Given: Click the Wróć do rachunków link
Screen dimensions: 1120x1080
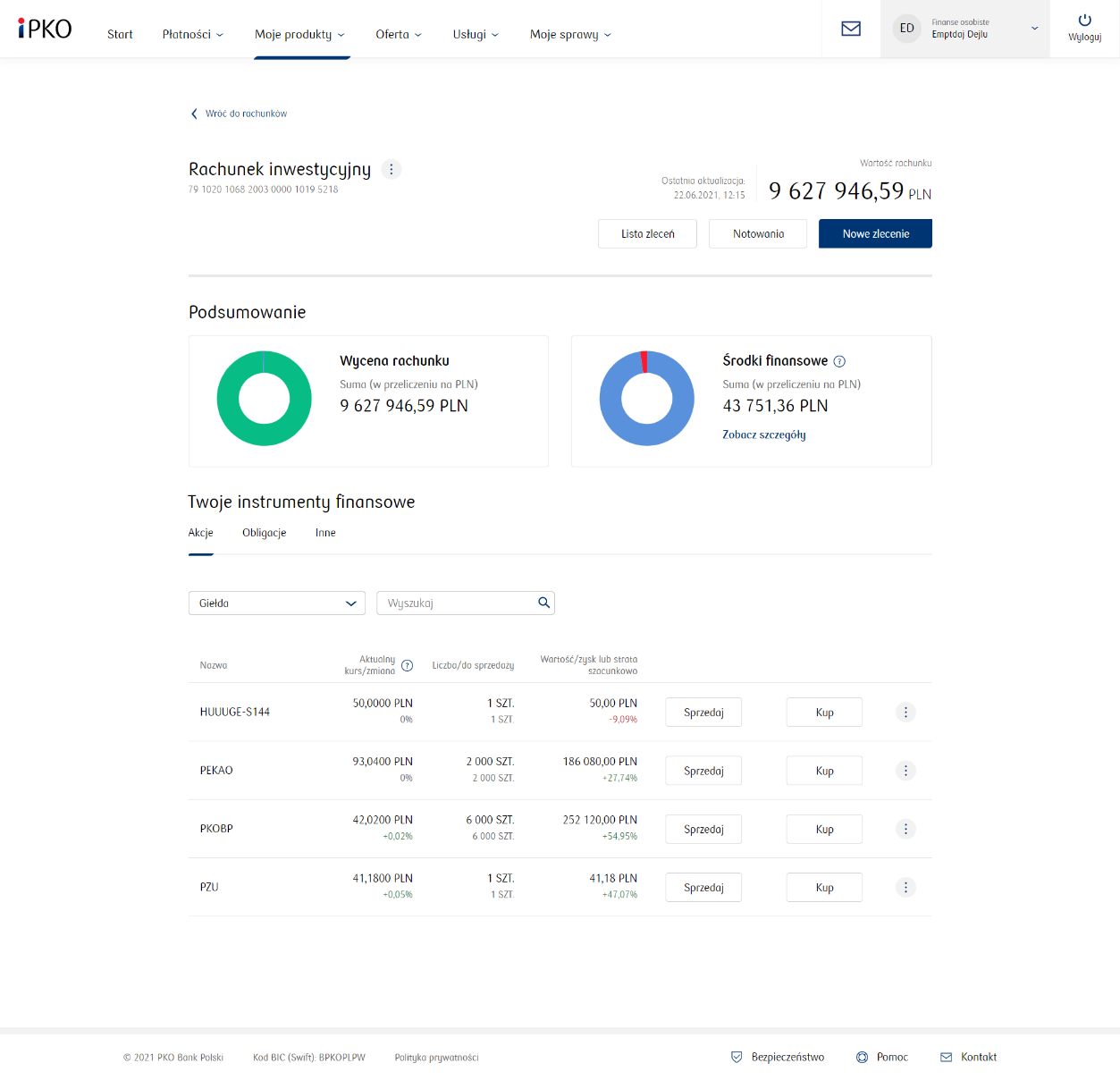Looking at the screenshot, I should [x=246, y=114].
